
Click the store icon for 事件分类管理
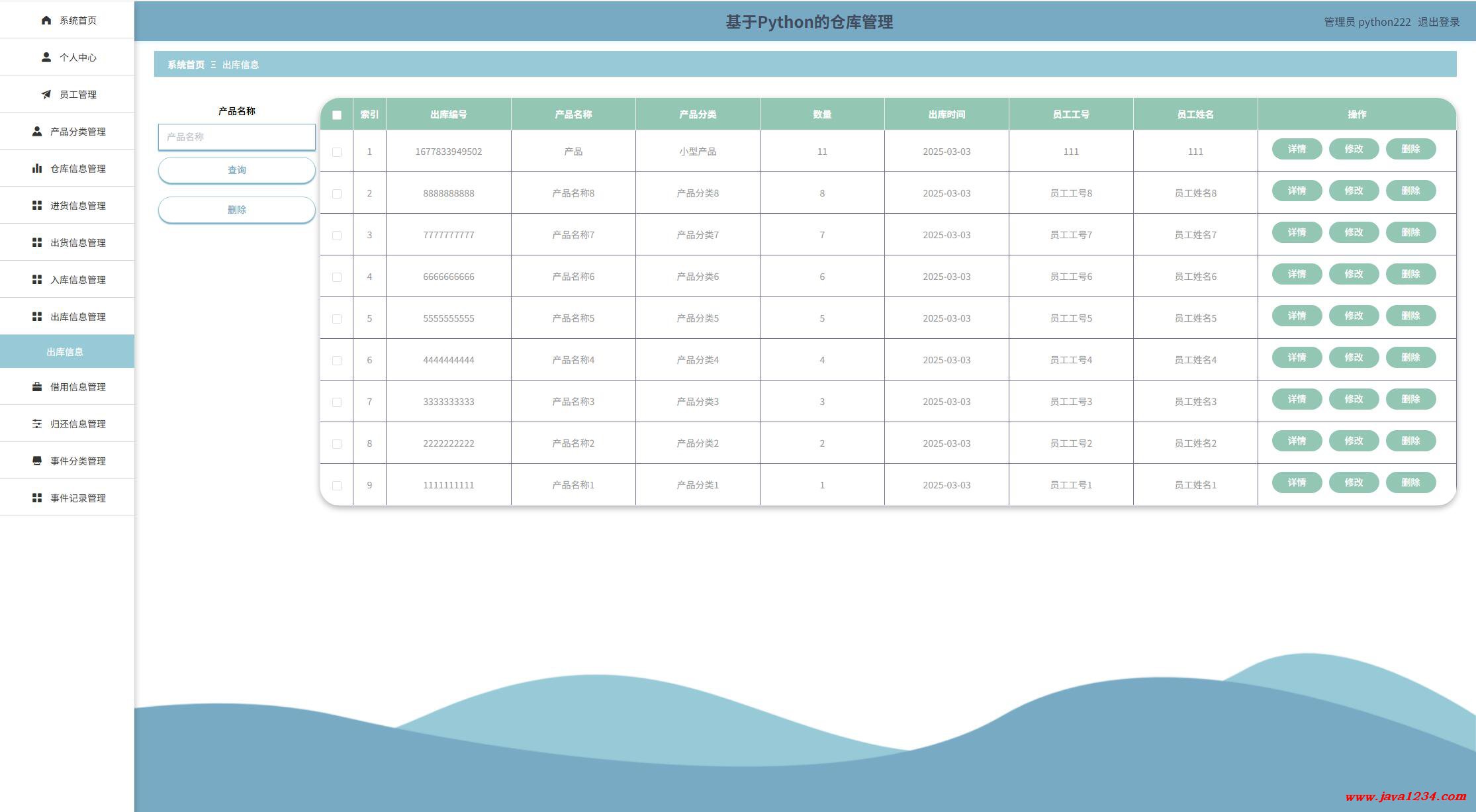(37, 461)
